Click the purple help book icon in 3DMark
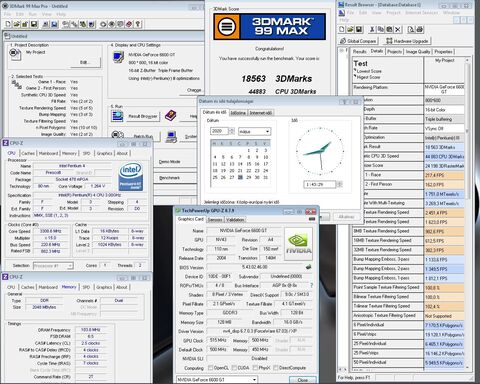The height and width of the screenshot is (384, 480). click(x=170, y=116)
